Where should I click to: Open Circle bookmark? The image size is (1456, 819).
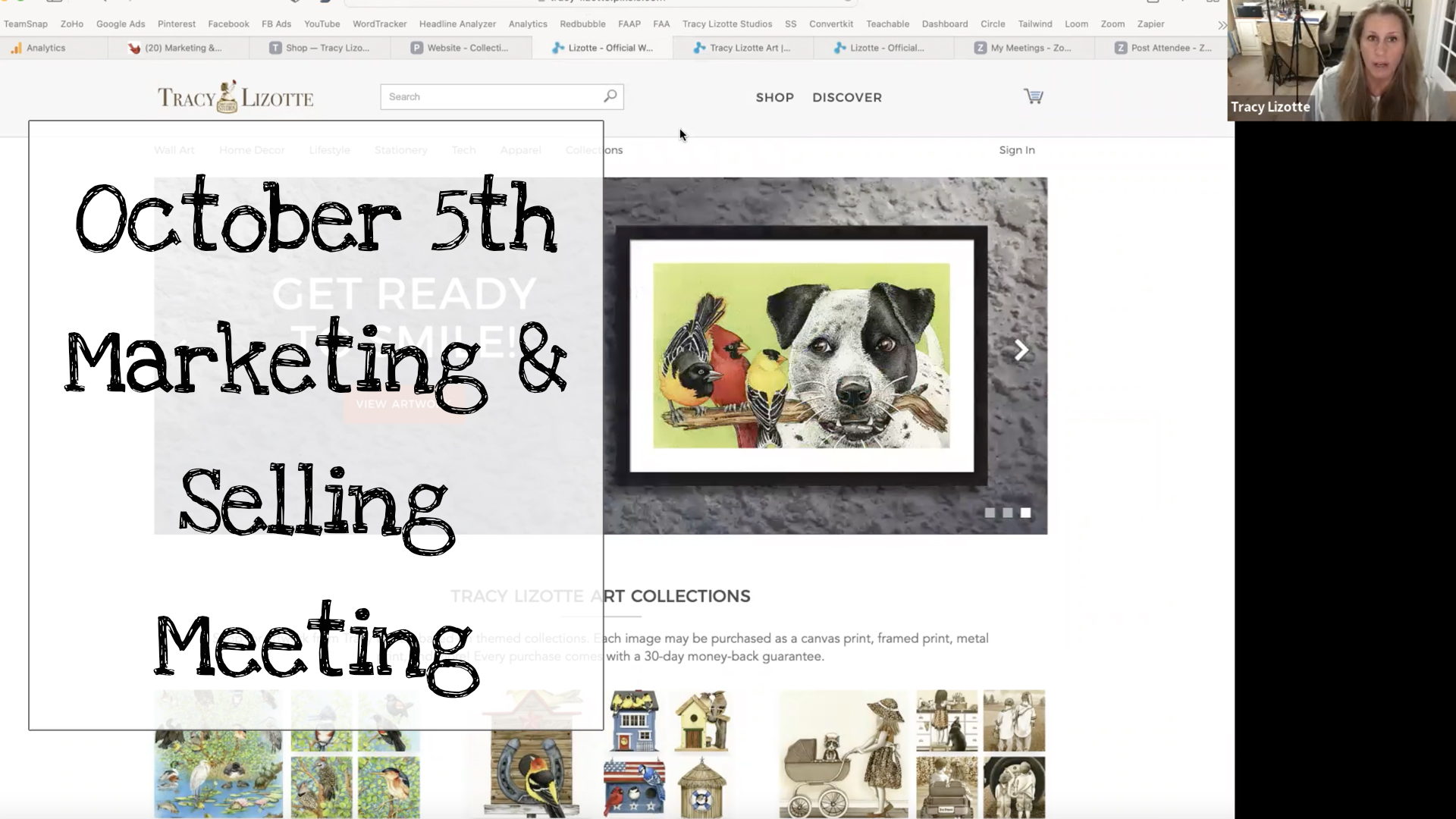(993, 24)
